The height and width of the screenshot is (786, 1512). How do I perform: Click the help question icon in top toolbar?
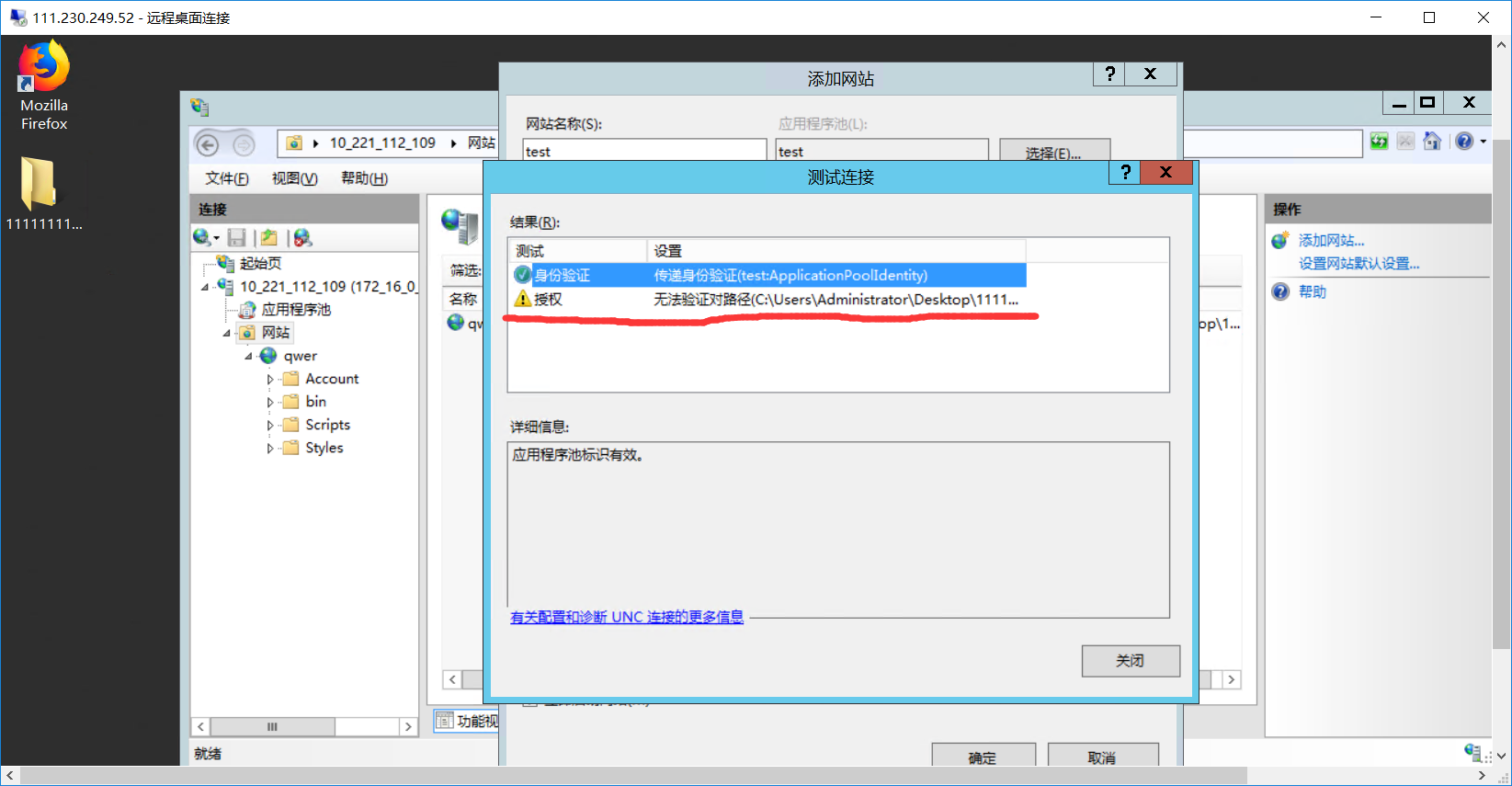[x=1464, y=142]
